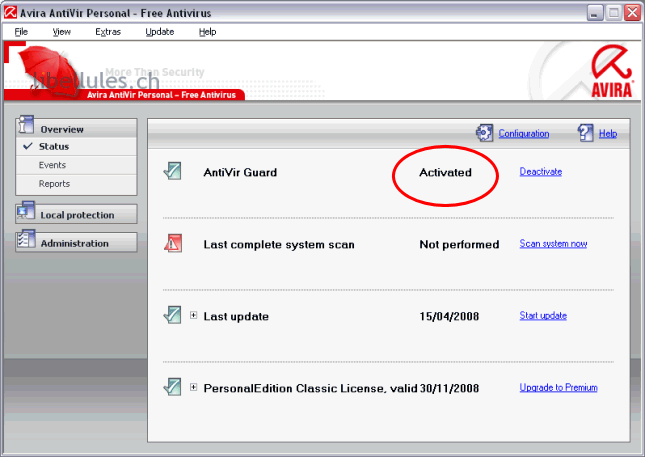The width and height of the screenshot is (645, 457).
Task: Open the Extras menu
Action: pyautogui.click(x=108, y=32)
